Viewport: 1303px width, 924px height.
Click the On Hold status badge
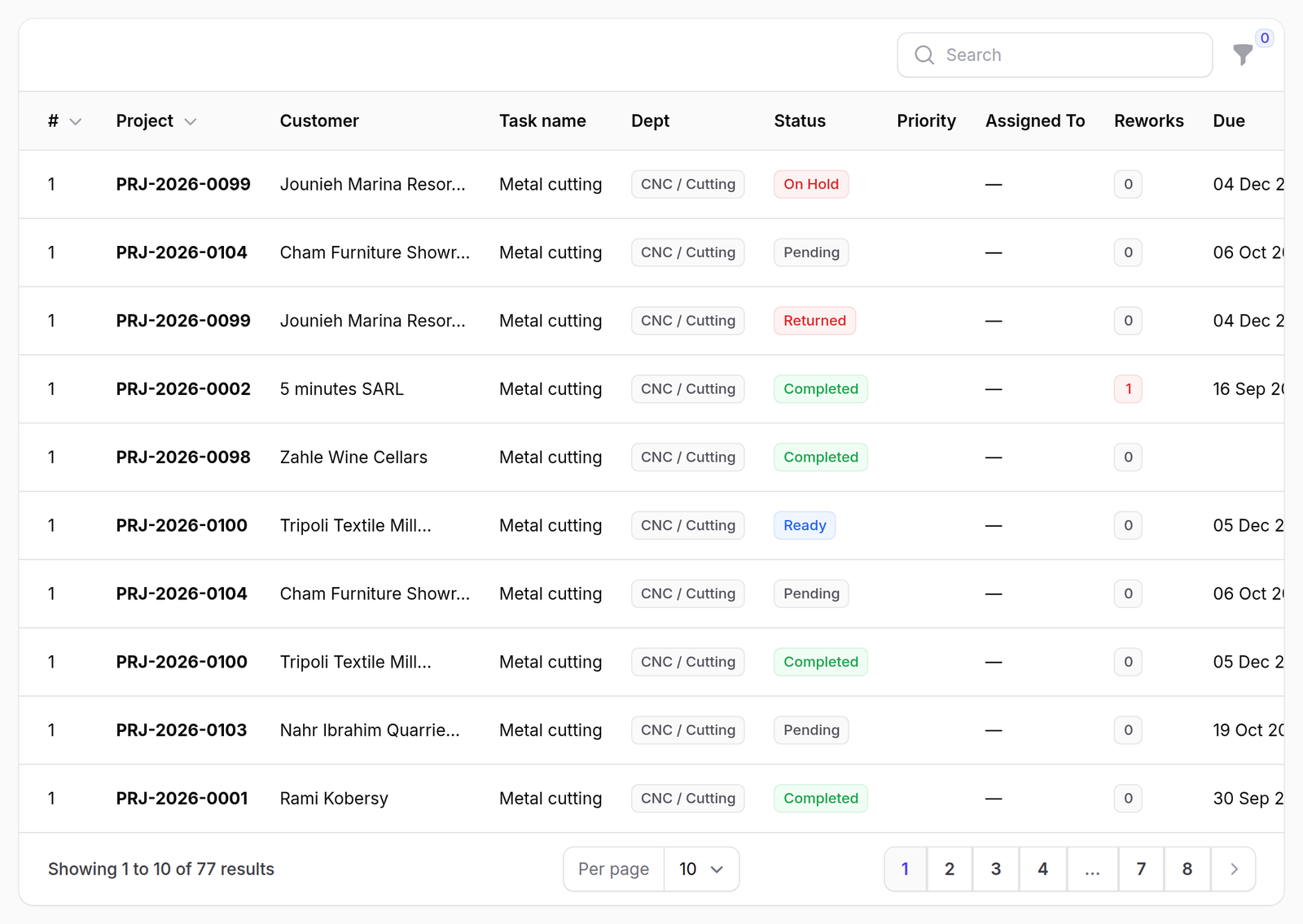point(811,184)
